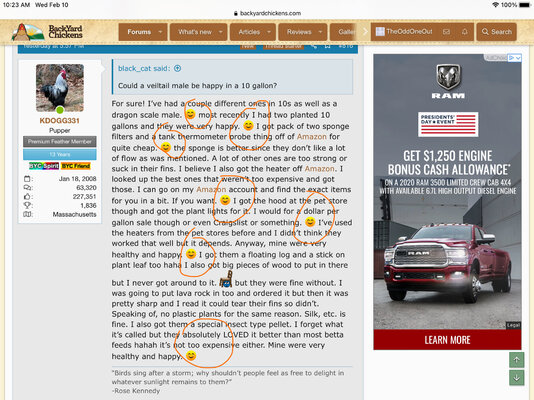
Task: Click the 13 Years badge
Action: (60, 154)
